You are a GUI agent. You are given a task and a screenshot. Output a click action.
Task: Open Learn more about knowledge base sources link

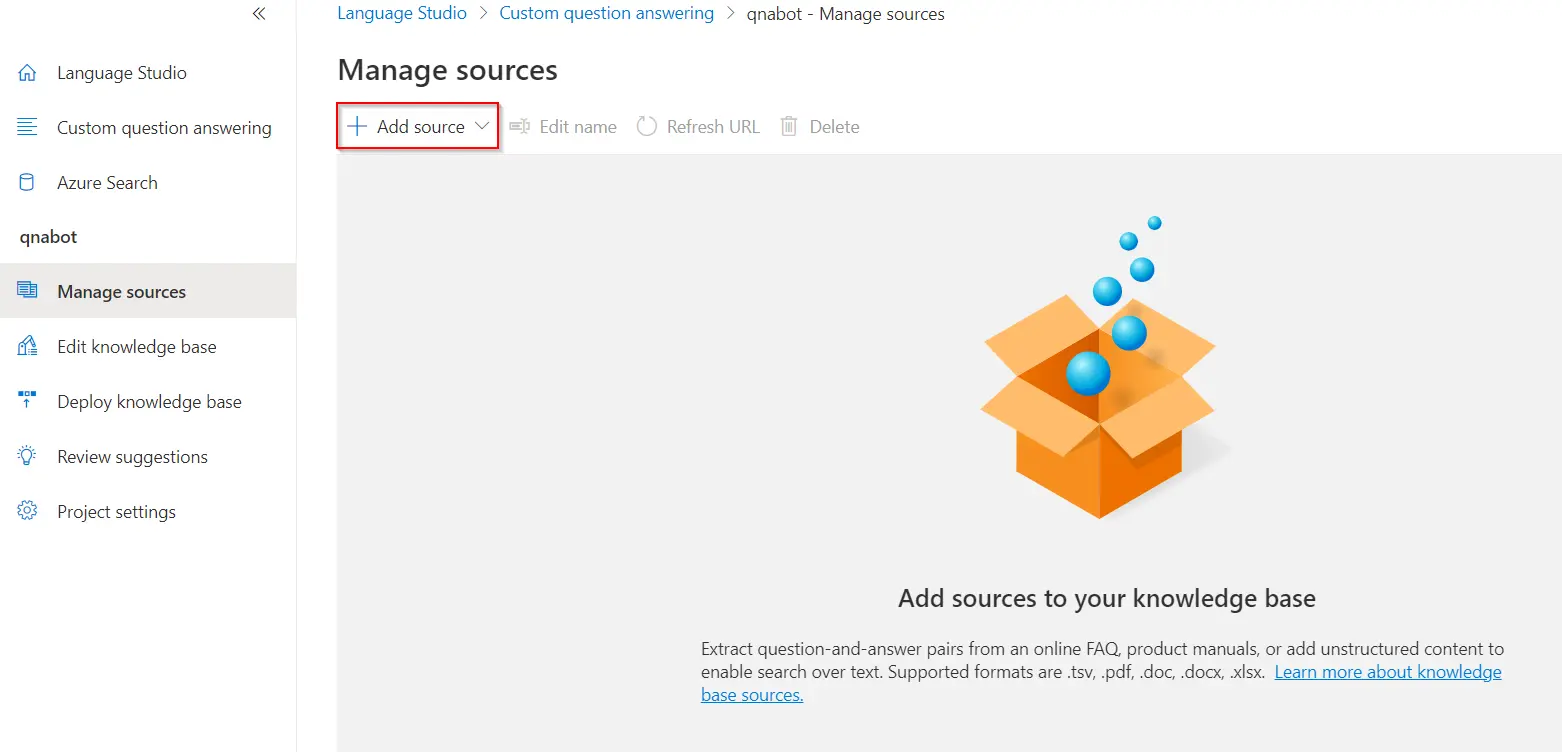click(x=1387, y=672)
